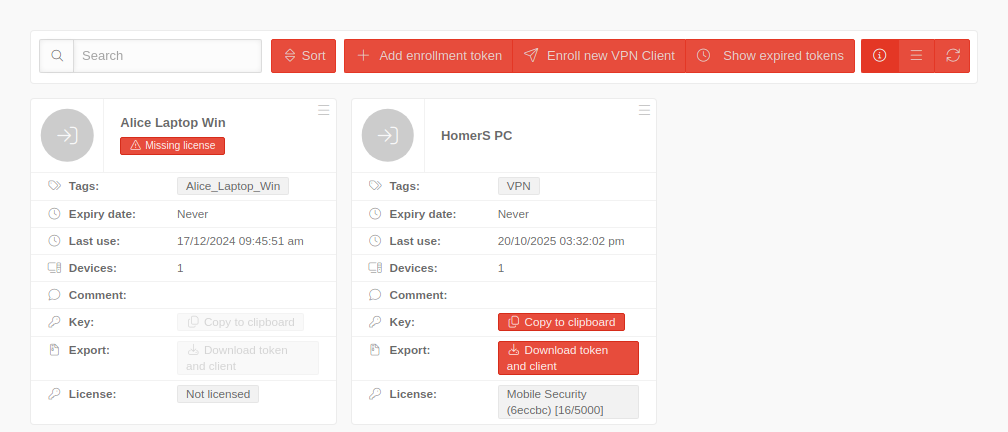This screenshot has height=432, width=1008.
Task: Toggle the info details view icon
Action: 879,56
